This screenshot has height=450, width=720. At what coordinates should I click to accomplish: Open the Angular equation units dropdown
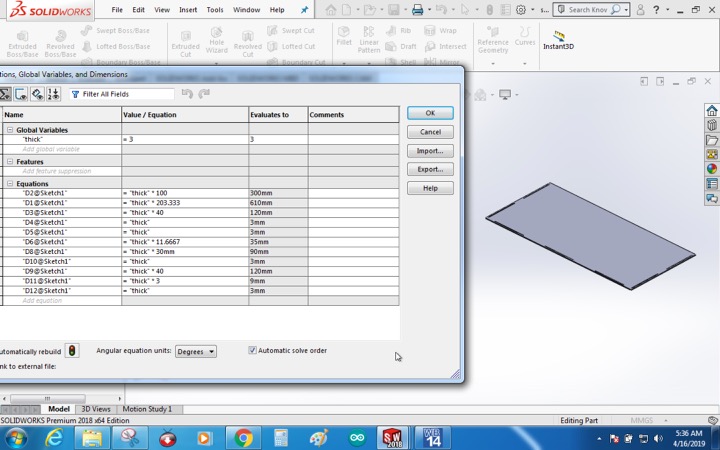196,351
